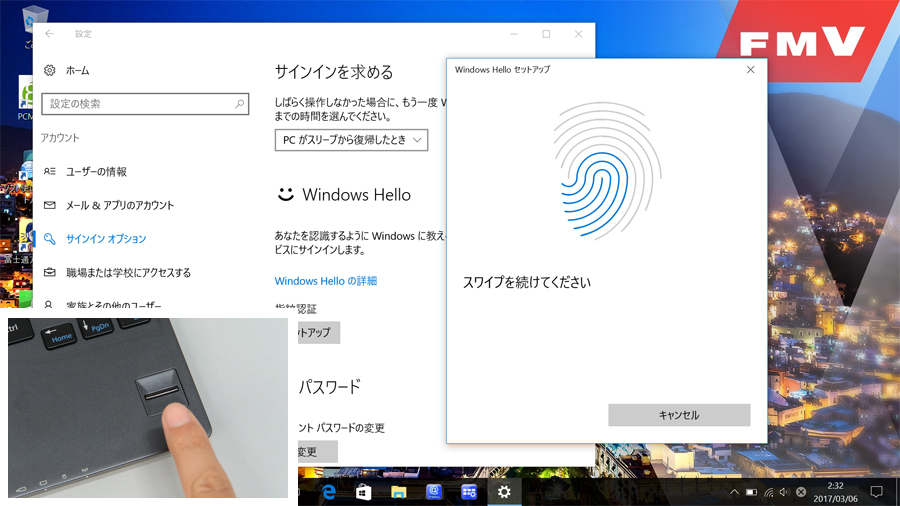Open the Microsoft Store taskbar icon
900x506 pixels.
363,491
